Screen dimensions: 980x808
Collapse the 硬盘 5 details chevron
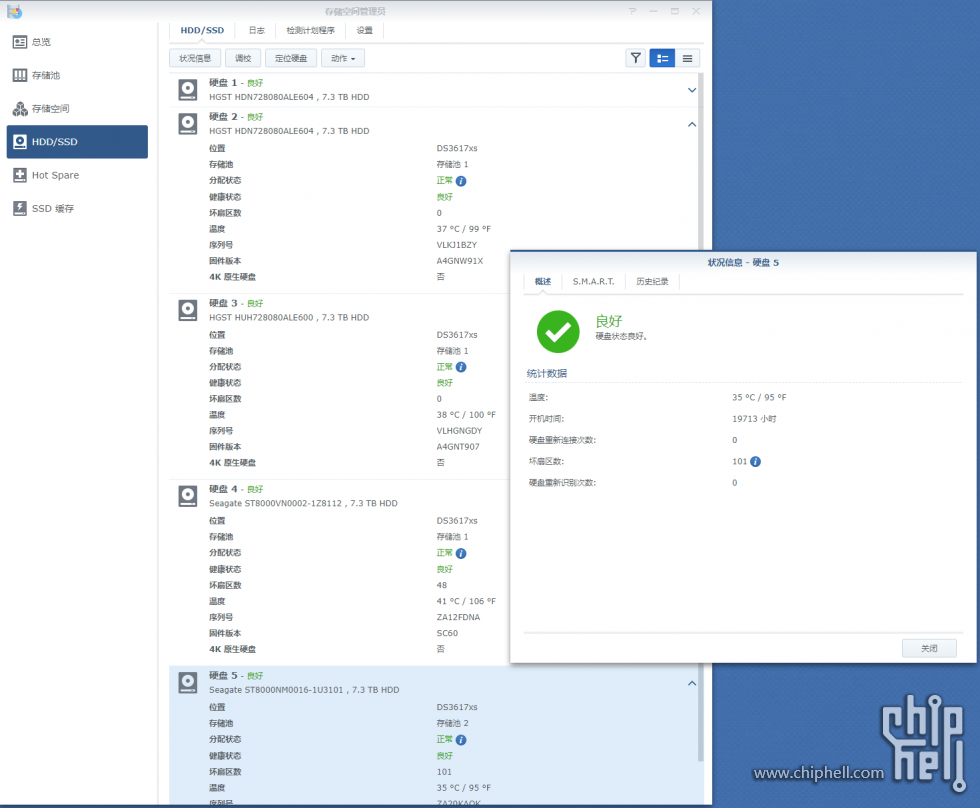(x=692, y=683)
